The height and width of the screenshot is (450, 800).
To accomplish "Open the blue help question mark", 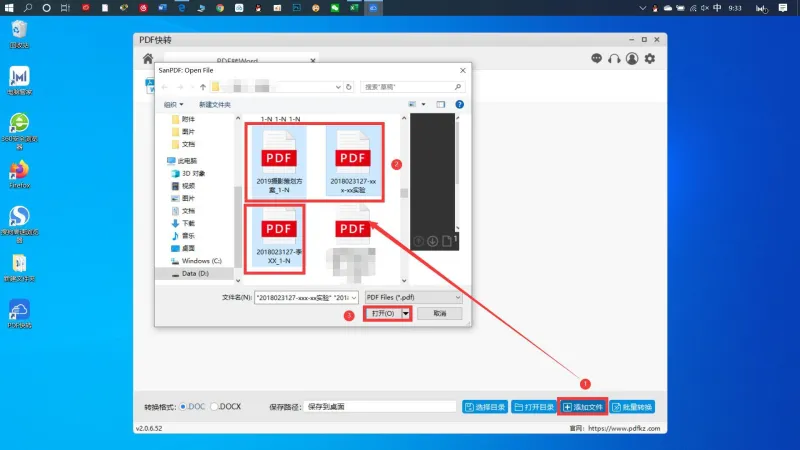I will pos(460,104).
